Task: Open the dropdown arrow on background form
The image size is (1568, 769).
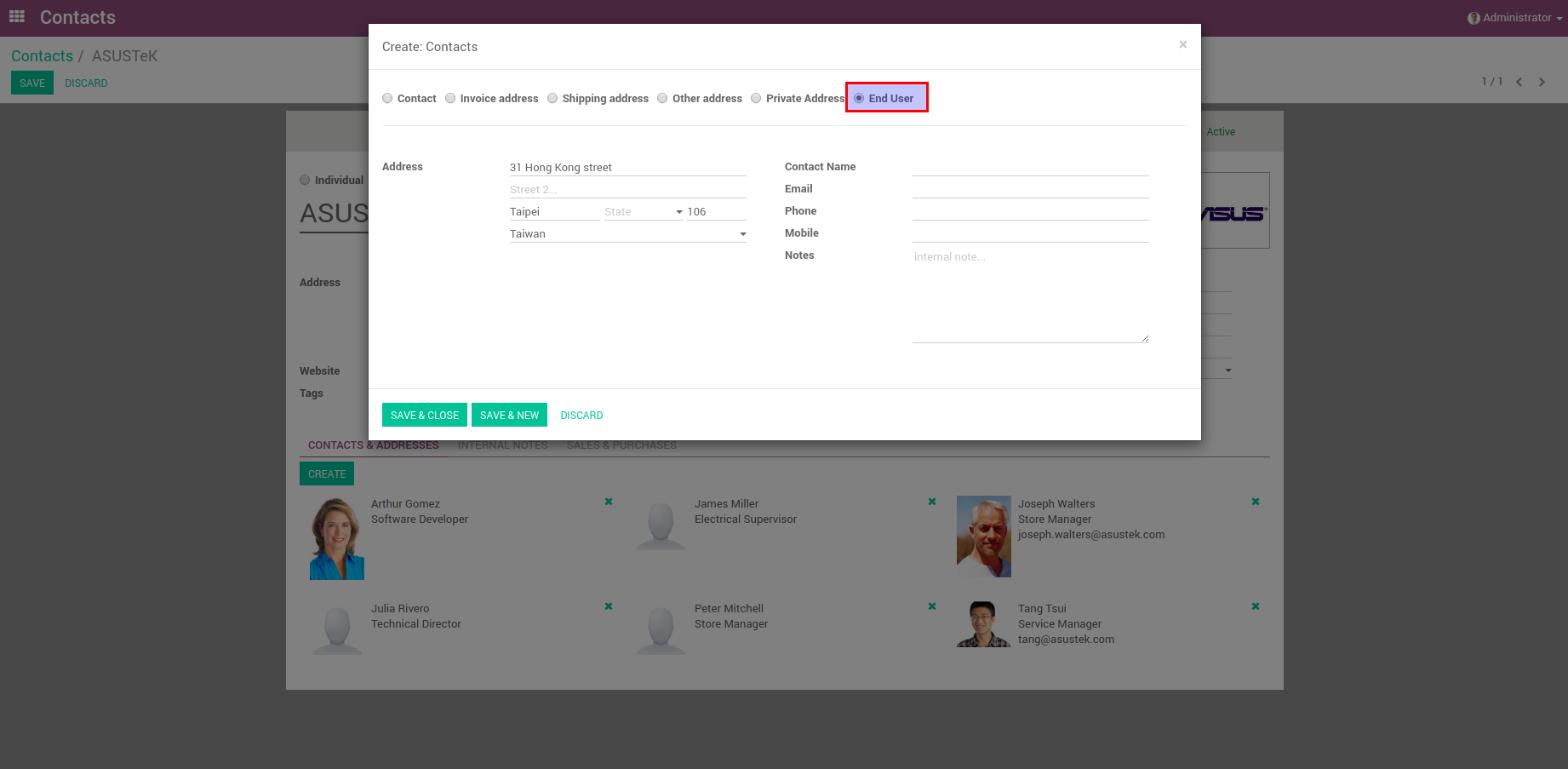Action: (x=1228, y=370)
